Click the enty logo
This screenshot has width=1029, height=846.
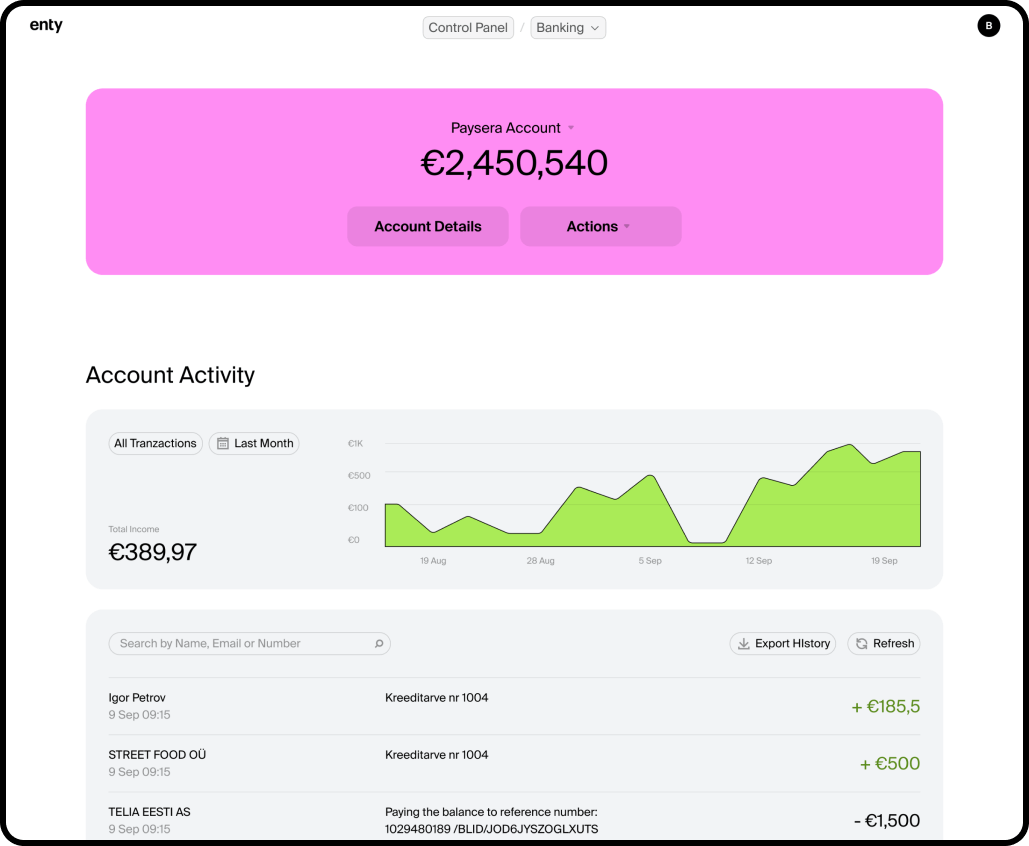point(46,25)
